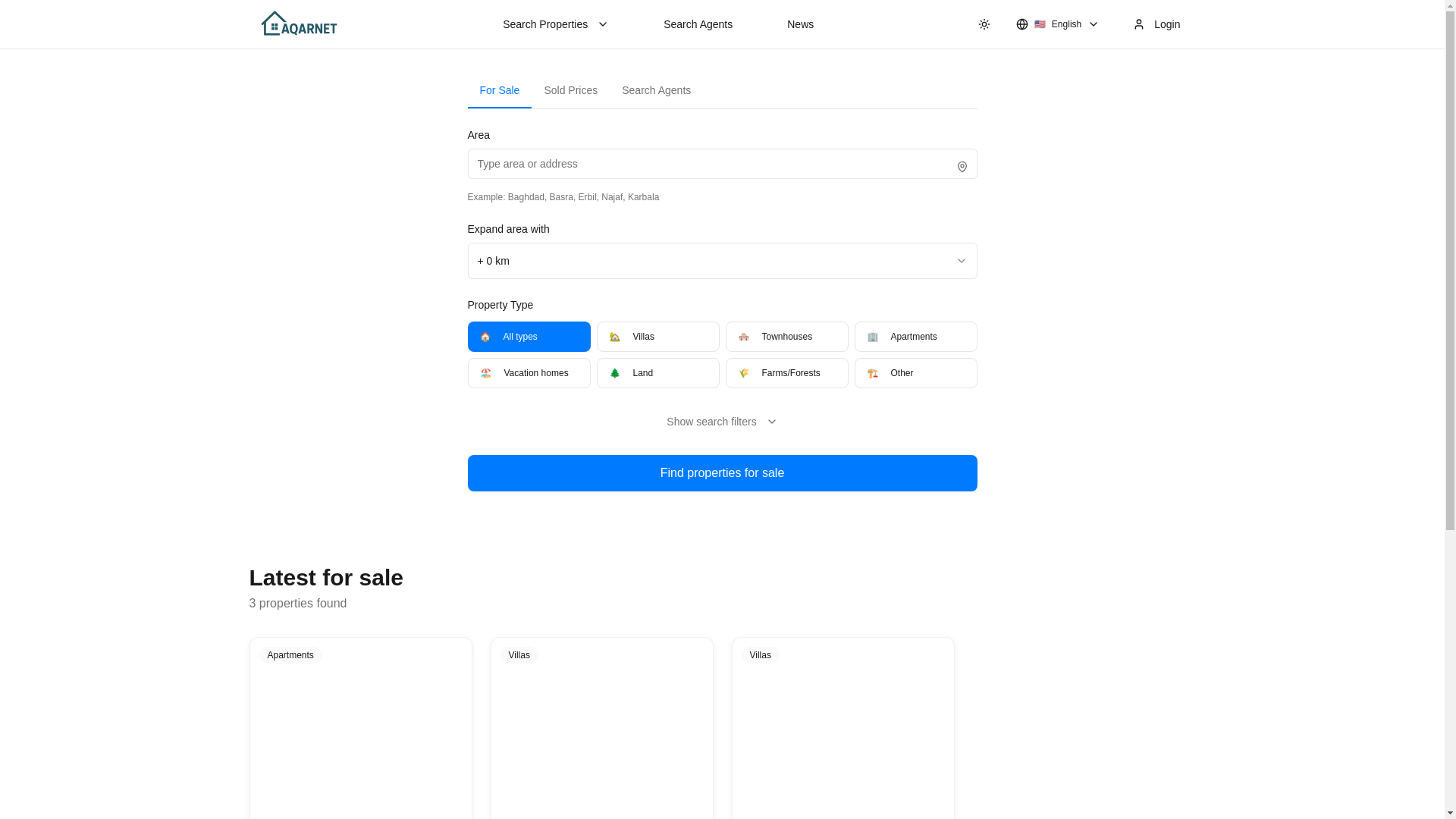Select Other property type
The height and width of the screenshot is (819, 1456).
(915, 373)
